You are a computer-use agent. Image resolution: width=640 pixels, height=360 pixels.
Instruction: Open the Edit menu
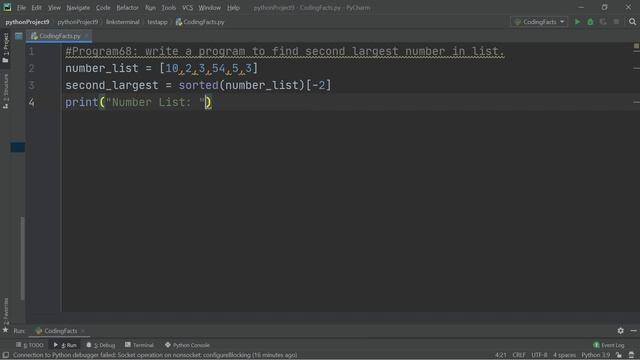point(36,8)
